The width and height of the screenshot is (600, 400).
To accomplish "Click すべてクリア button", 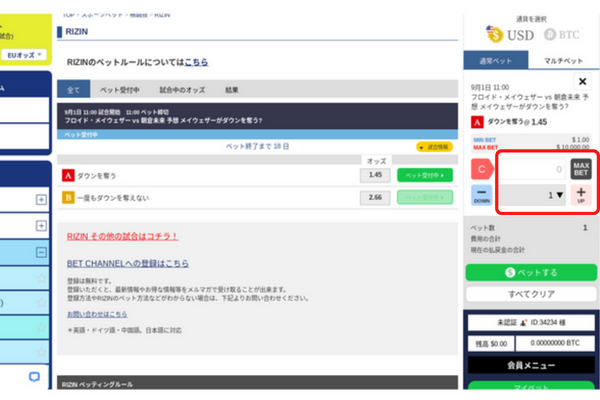I will pyautogui.click(x=531, y=294).
